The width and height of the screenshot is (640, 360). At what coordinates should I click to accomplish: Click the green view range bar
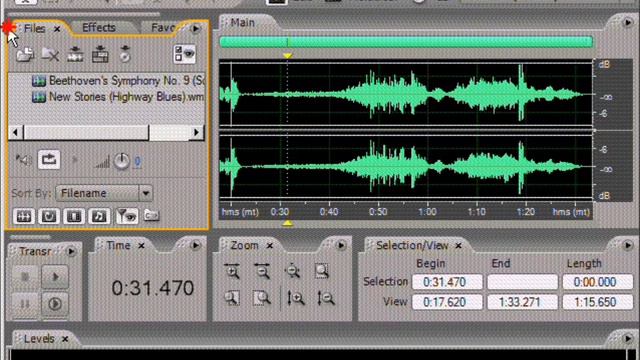coord(406,42)
